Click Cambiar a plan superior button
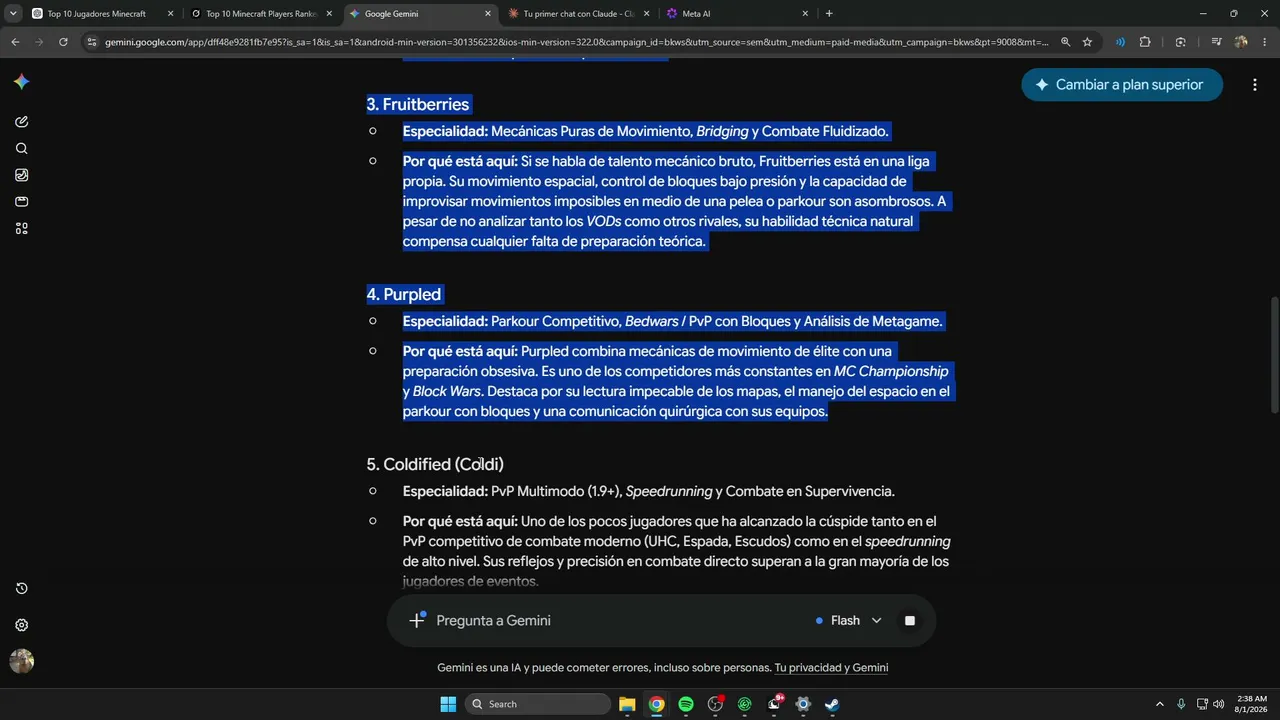The height and width of the screenshot is (720, 1280). (x=1122, y=85)
